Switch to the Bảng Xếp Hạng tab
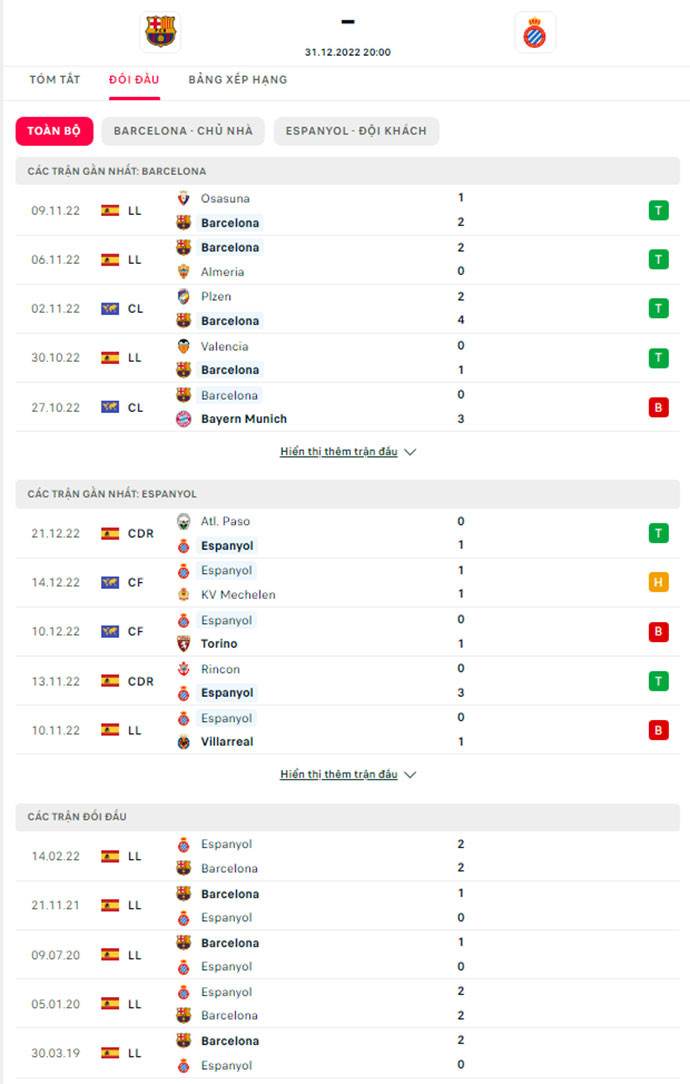 click(x=237, y=80)
